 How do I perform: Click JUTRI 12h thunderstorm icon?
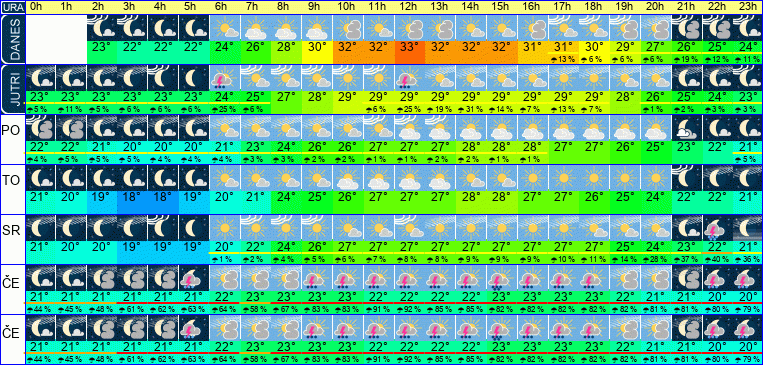409,77
